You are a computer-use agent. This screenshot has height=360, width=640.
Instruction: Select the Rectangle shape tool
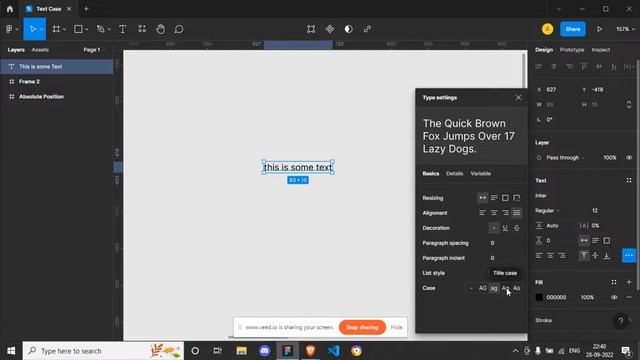point(78,29)
